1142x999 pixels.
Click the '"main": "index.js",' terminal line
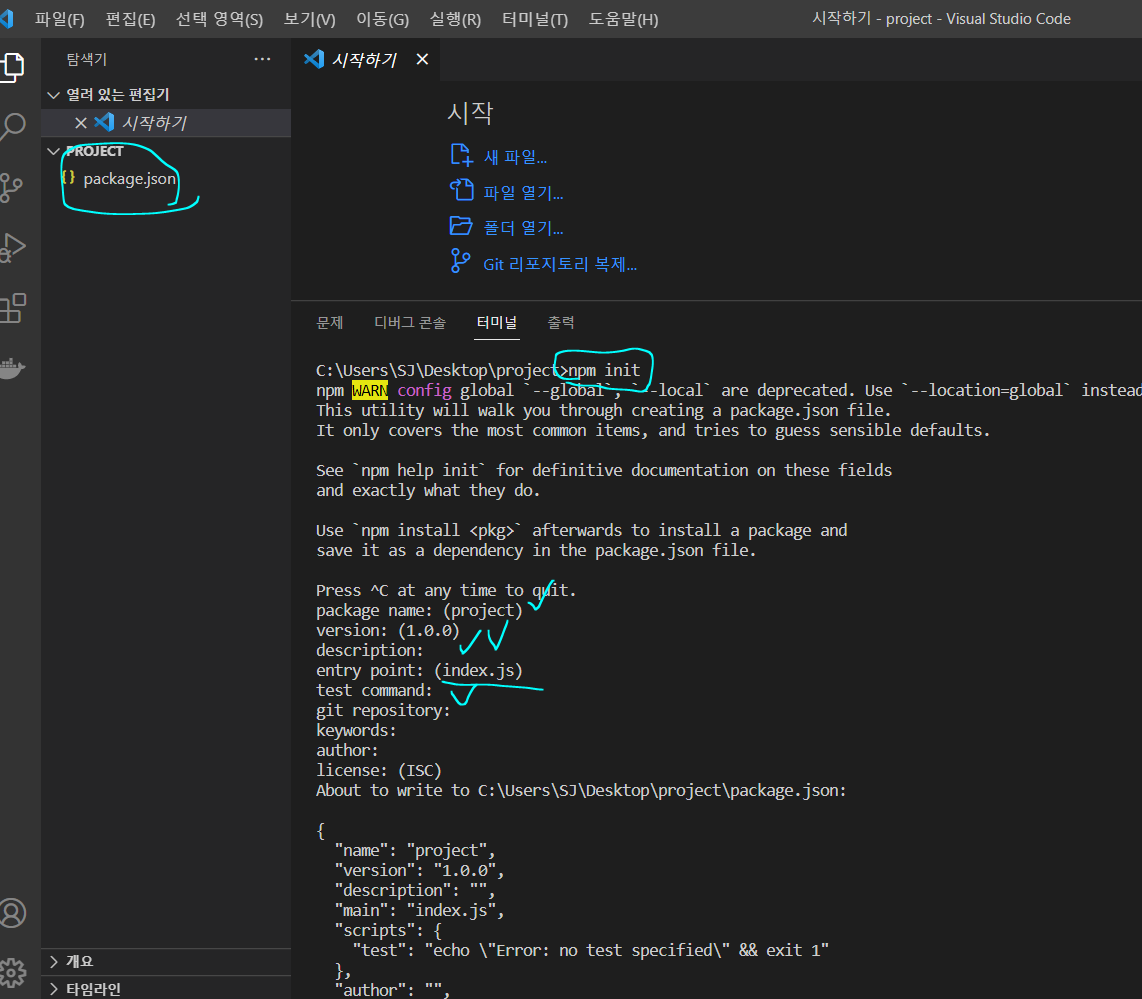[x=420, y=911]
